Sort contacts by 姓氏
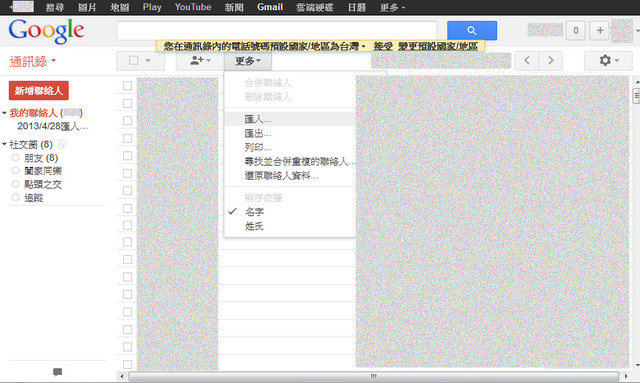The width and height of the screenshot is (640, 383). point(254,226)
